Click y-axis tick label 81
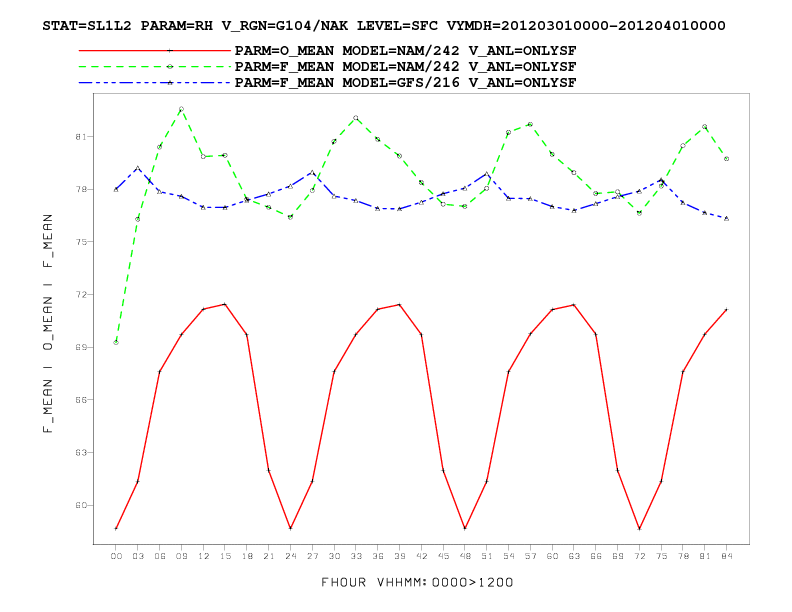The width and height of the screenshot is (792, 612). (81, 137)
